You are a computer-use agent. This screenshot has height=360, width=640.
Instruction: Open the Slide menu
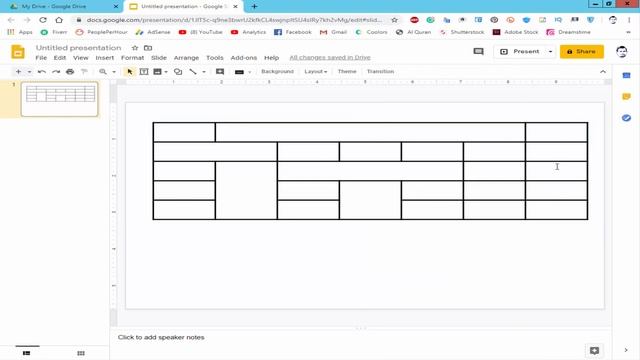click(159, 58)
